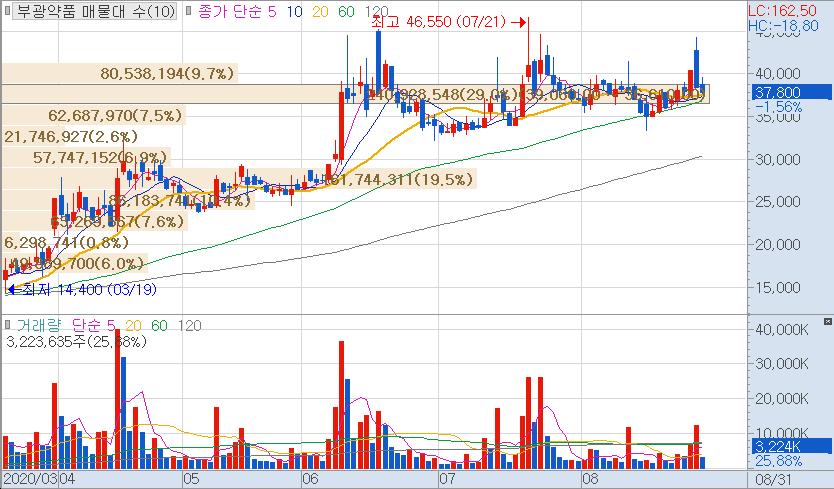Click the 86,183,744(10.4%) volume profile label
Viewport: 834px width, 489px height.
[x=179, y=201]
